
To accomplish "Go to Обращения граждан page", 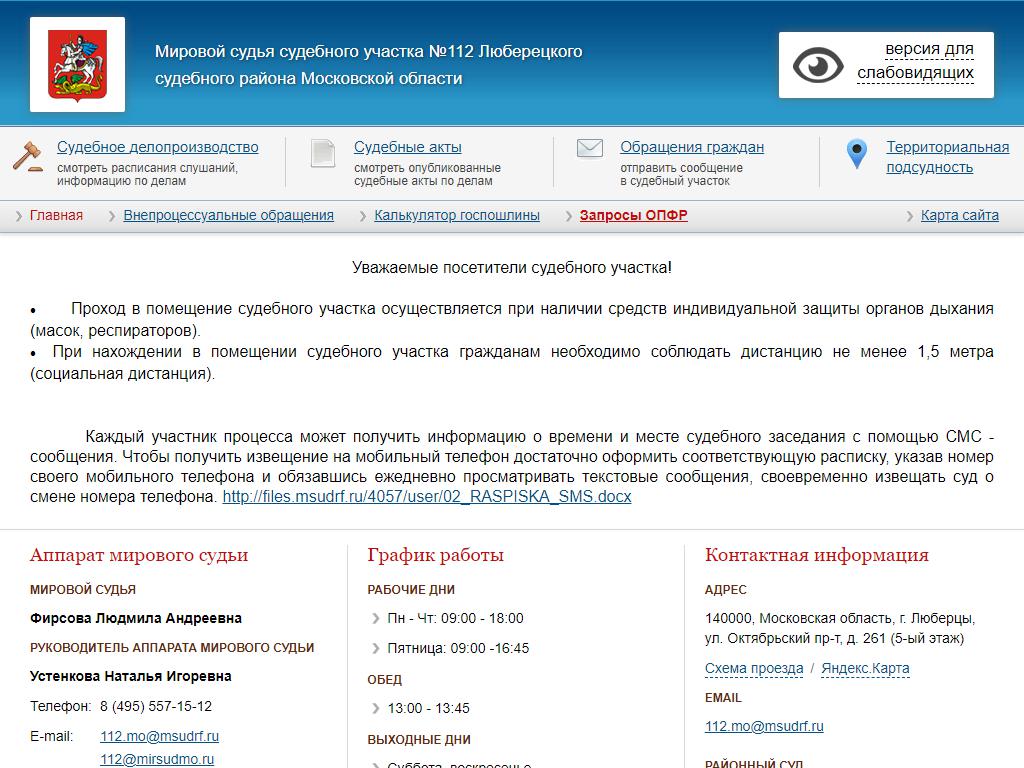I will [691, 147].
